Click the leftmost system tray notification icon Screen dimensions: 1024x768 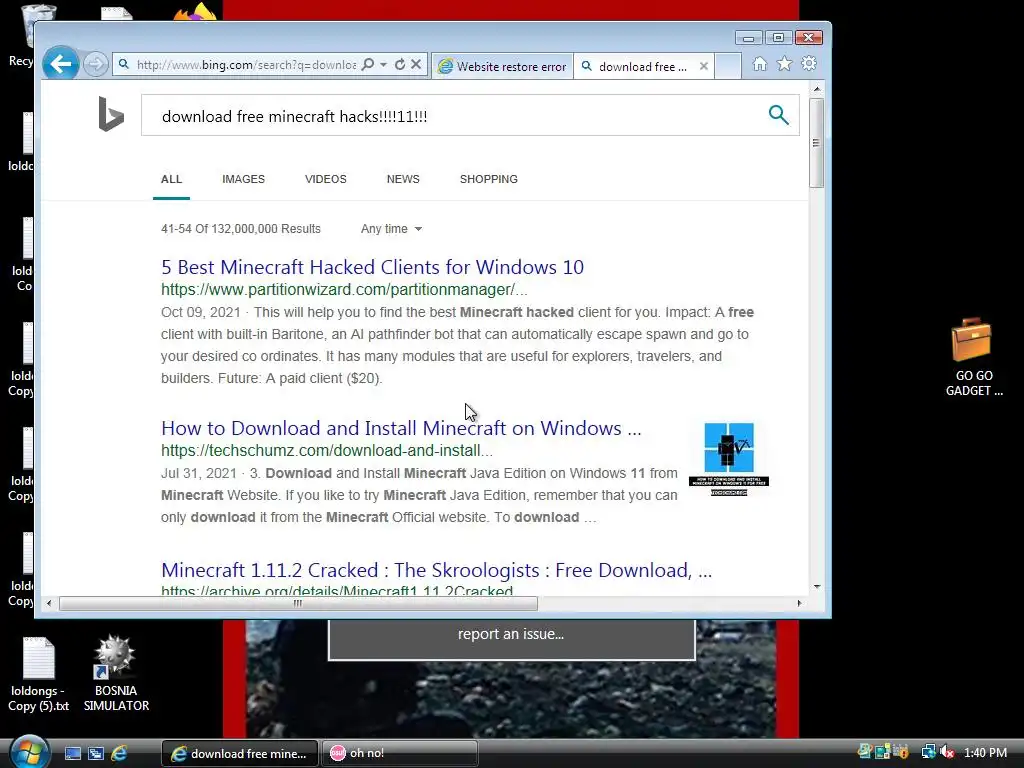tap(865, 752)
